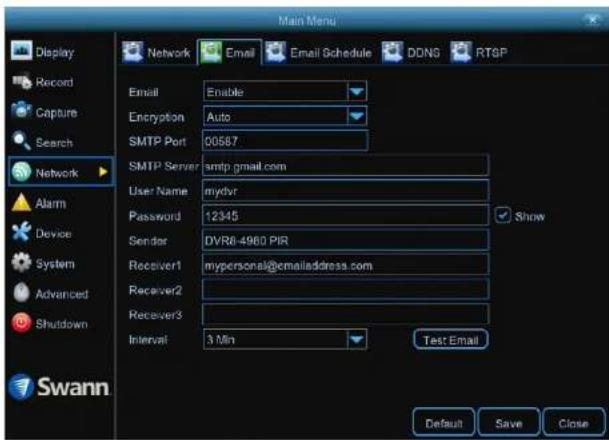
Task: Click the Save button
Action: [x=508, y=423]
